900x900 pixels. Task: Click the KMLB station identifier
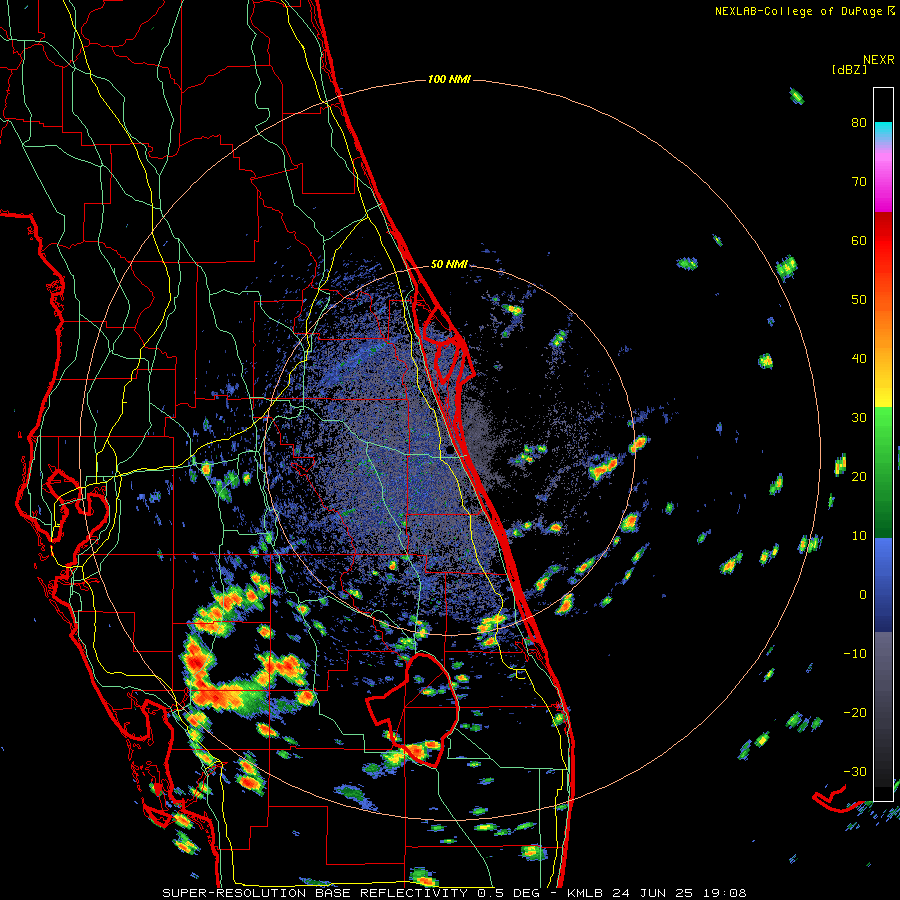pyautogui.click(x=585, y=893)
